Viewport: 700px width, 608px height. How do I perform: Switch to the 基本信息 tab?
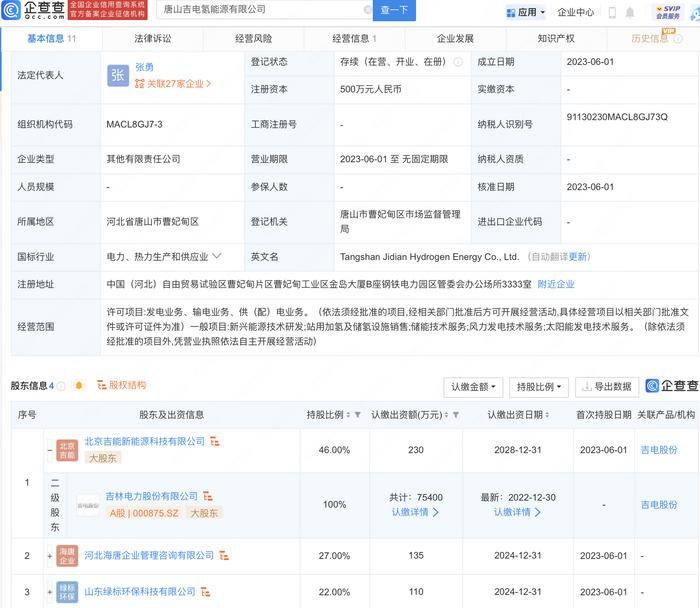51,39
